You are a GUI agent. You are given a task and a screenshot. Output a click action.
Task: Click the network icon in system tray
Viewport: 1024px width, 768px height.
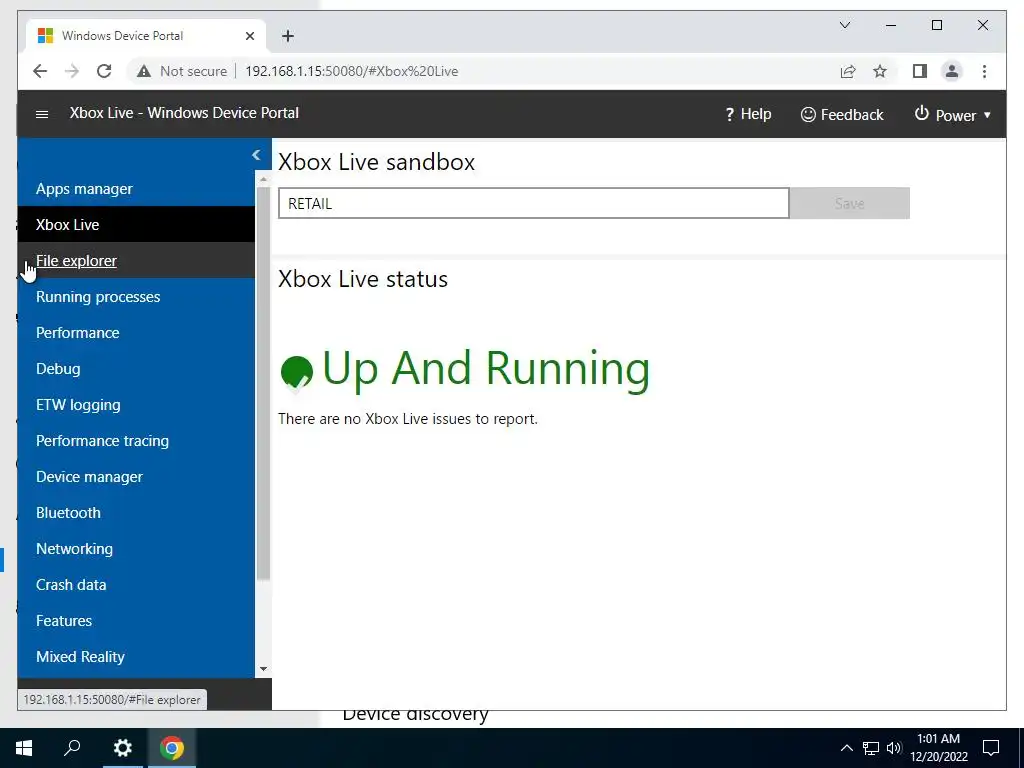[871, 748]
